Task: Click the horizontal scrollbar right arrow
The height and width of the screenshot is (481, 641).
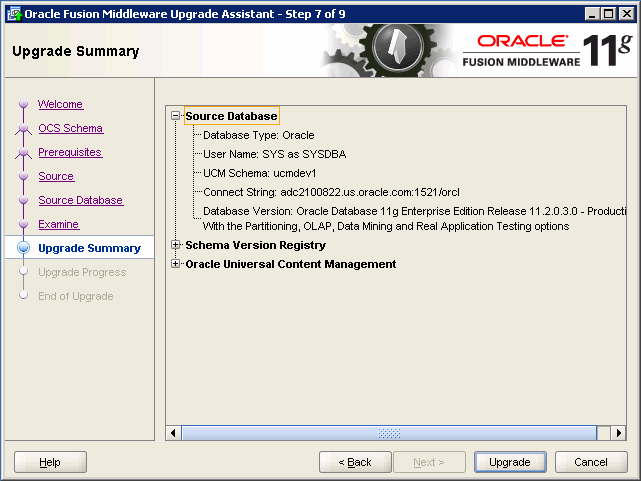Action: [x=619, y=433]
